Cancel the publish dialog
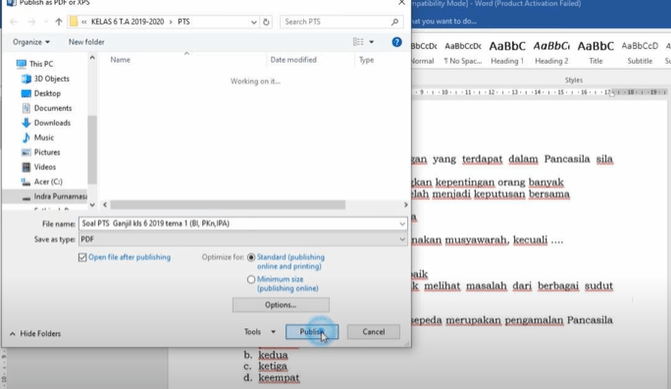 click(x=374, y=332)
